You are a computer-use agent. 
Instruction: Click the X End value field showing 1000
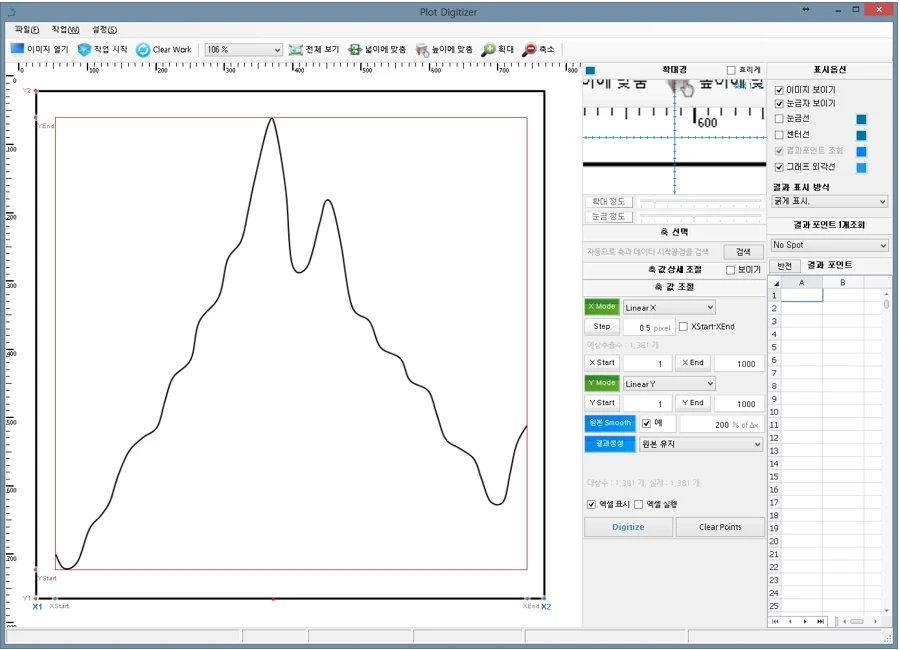pos(739,363)
